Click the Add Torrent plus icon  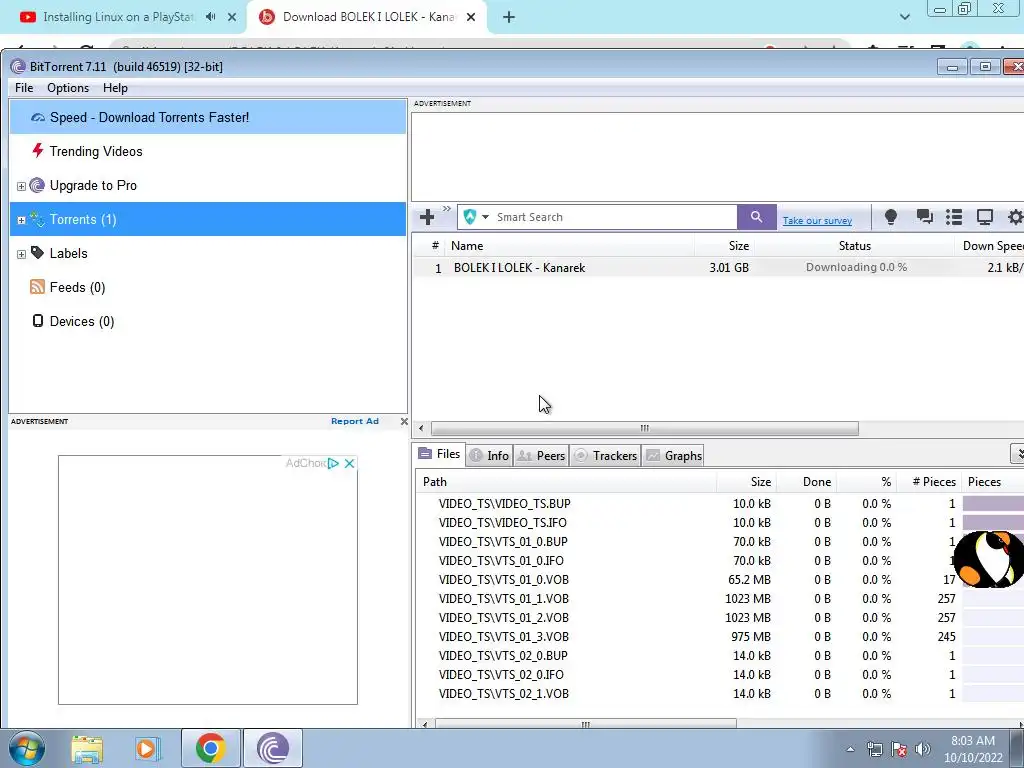[x=427, y=217]
